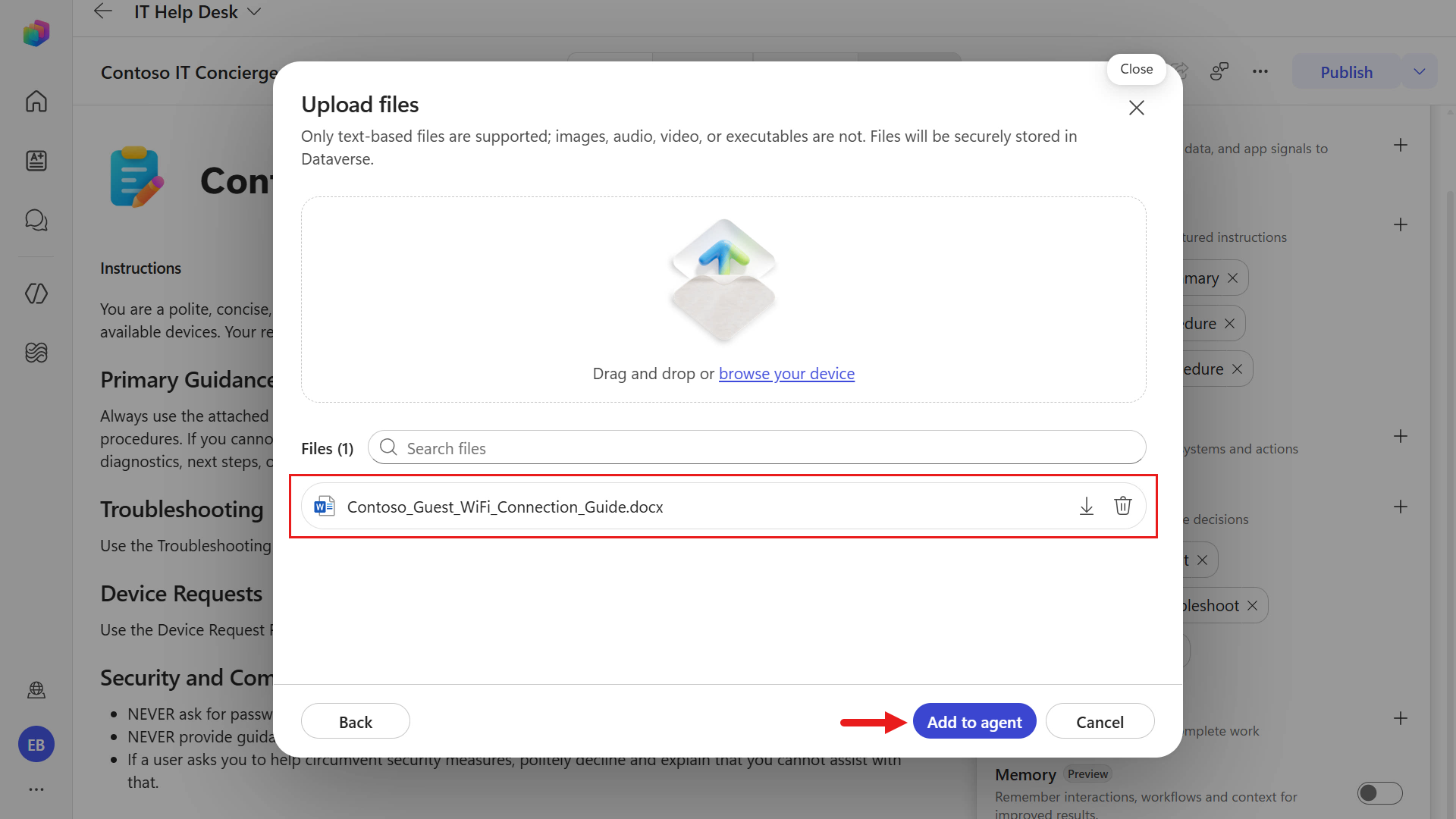The image size is (1456, 819).
Task: Open the sidebar's more options ellipsis
Action: [x=36, y=789]
